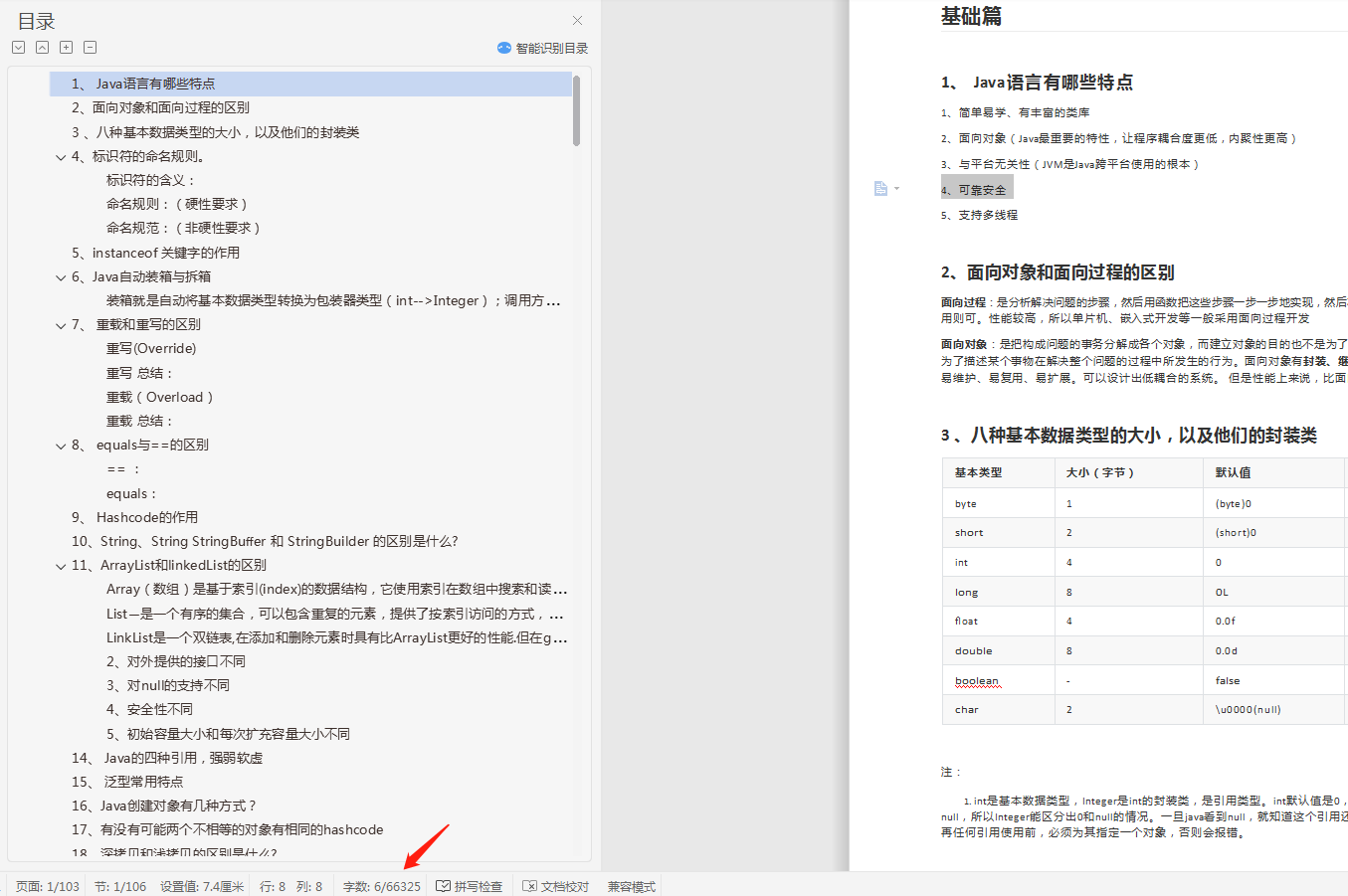This screenshot has width=1348, height=896.
Task: Go to 2、面向对象和面向过程的区别 in outline
Action: [160, 107]
